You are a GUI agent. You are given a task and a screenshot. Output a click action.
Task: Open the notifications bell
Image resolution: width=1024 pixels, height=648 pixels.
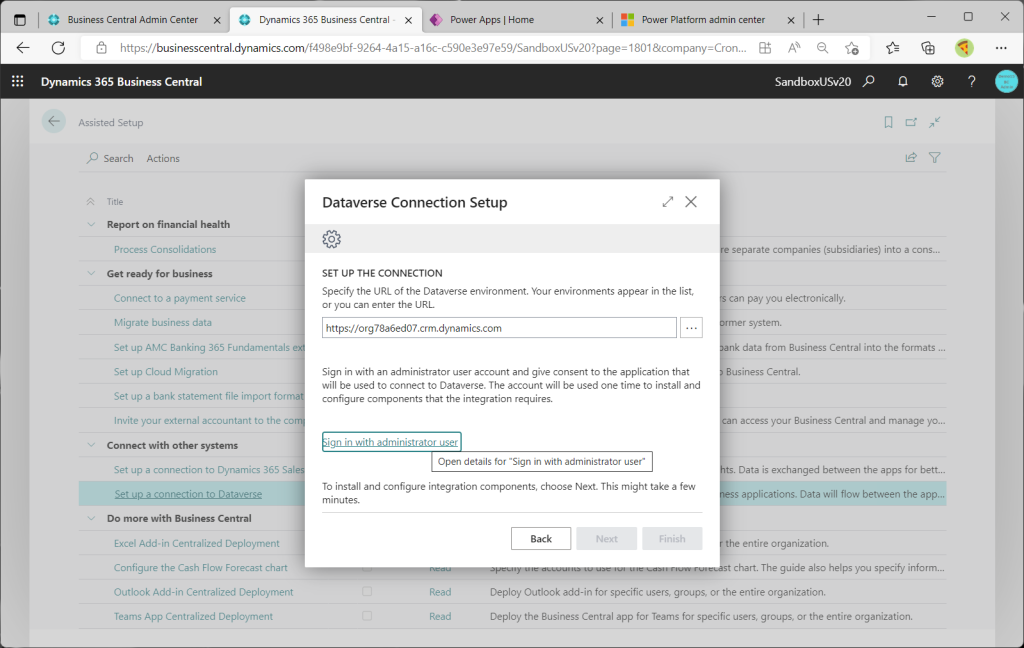pos(903,81)
